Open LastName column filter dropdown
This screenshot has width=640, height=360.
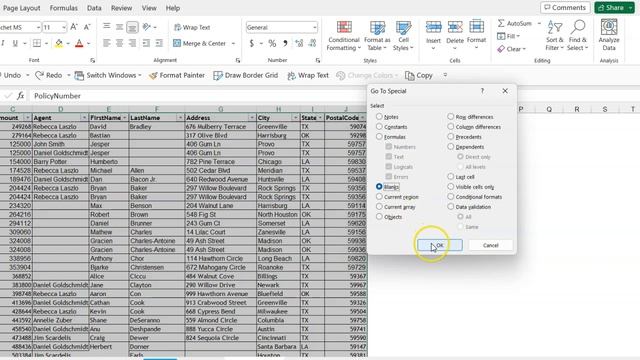[x=180, y=118]
